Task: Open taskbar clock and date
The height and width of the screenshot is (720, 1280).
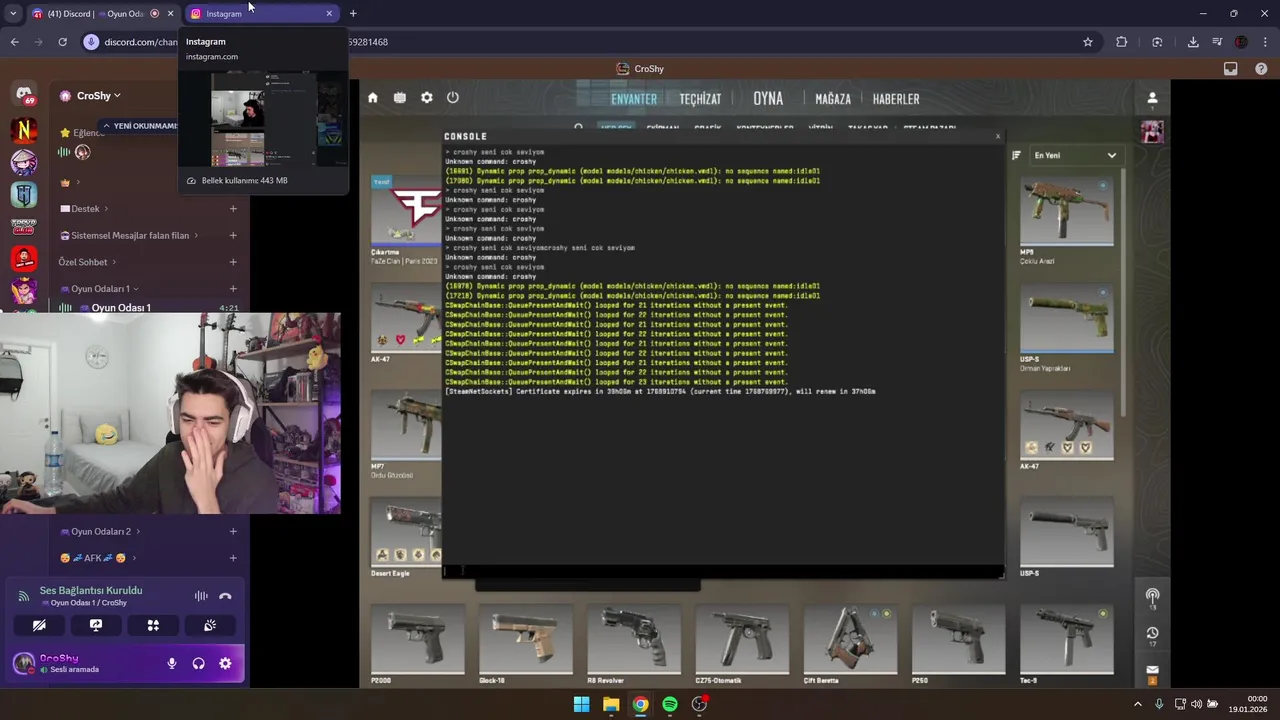Action: point(1250,704)
